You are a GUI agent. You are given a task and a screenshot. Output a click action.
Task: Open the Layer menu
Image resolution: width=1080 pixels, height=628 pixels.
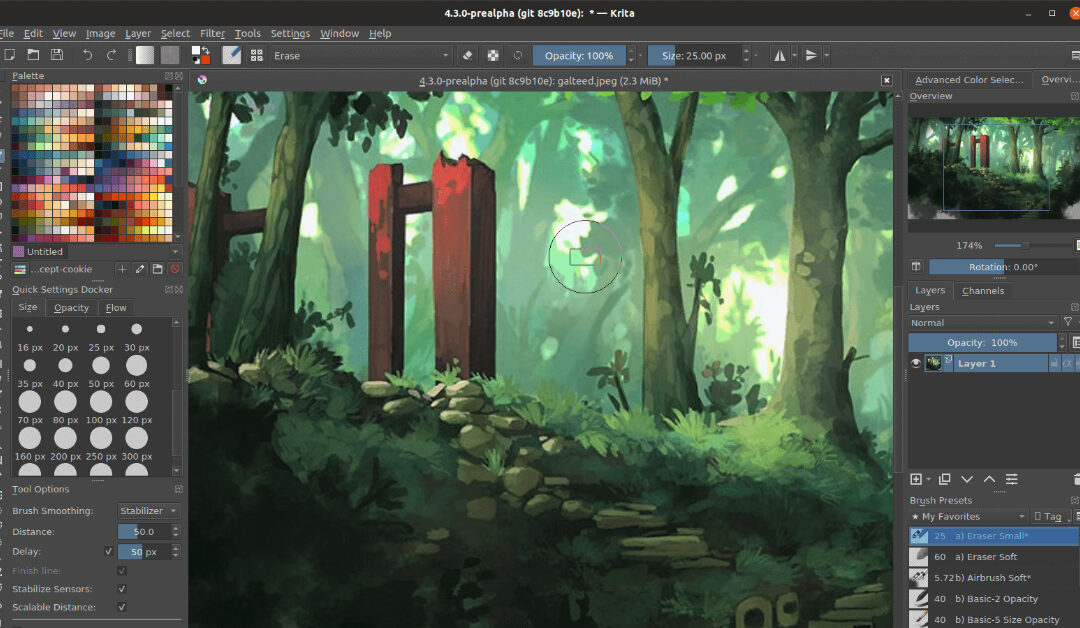tap(138, 33)
